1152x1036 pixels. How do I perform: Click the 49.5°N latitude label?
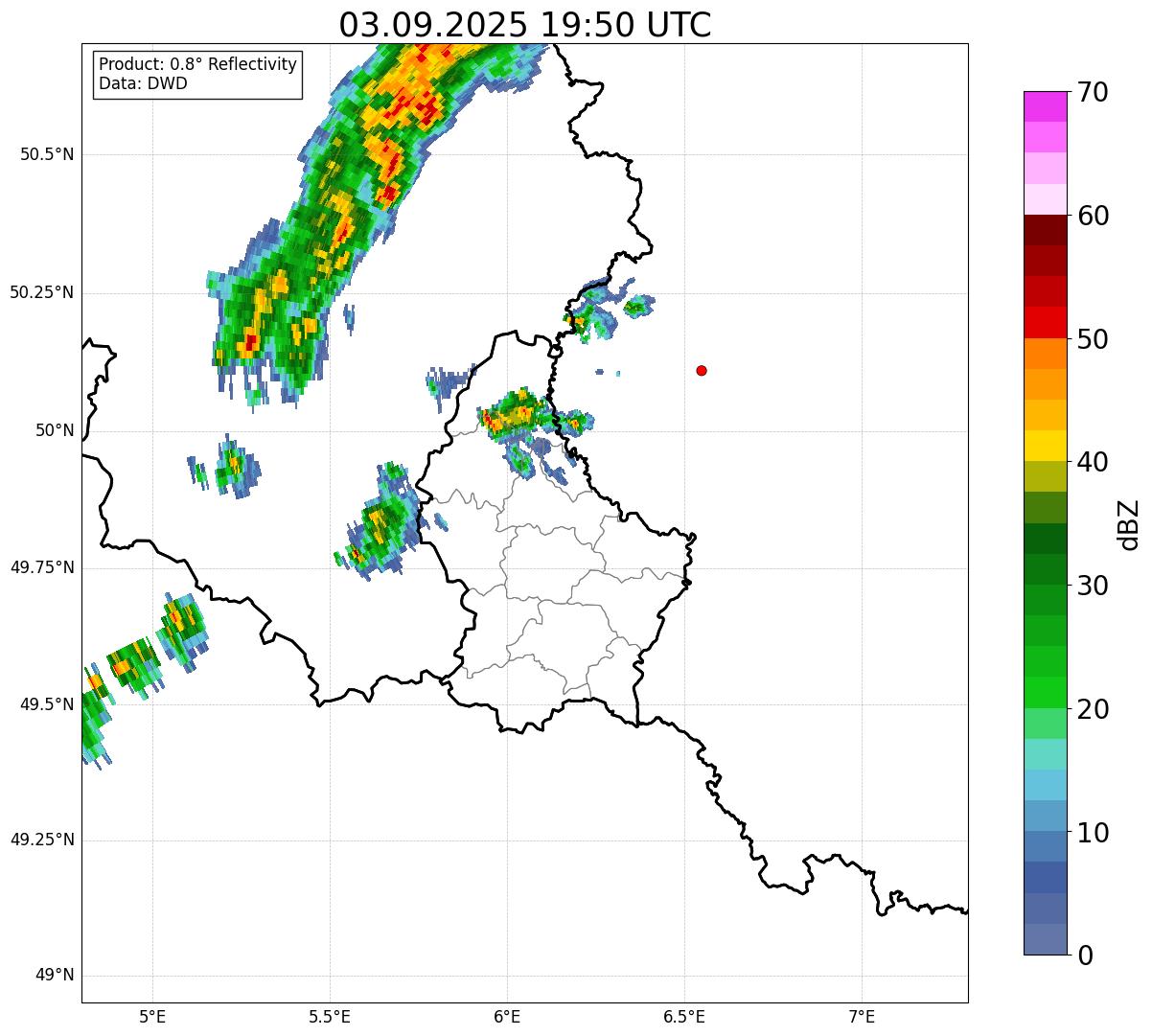tap(47, 704)
